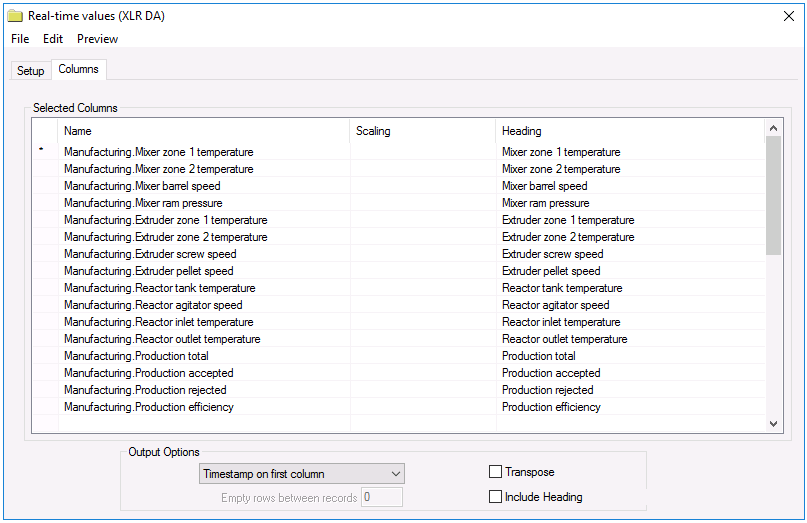Open the Edit menu

coord(52,39)
